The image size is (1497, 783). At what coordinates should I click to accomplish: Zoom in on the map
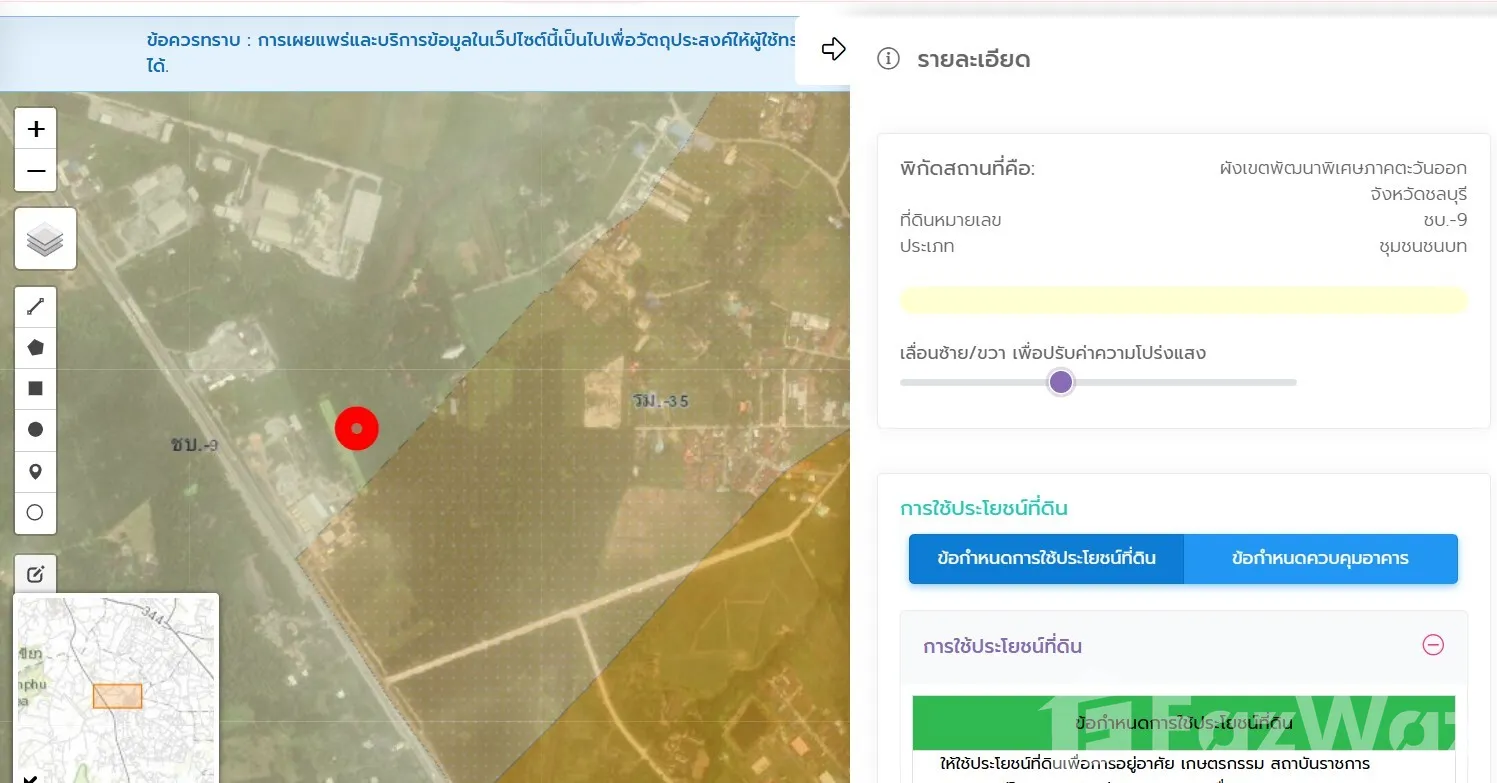point(36,129)
